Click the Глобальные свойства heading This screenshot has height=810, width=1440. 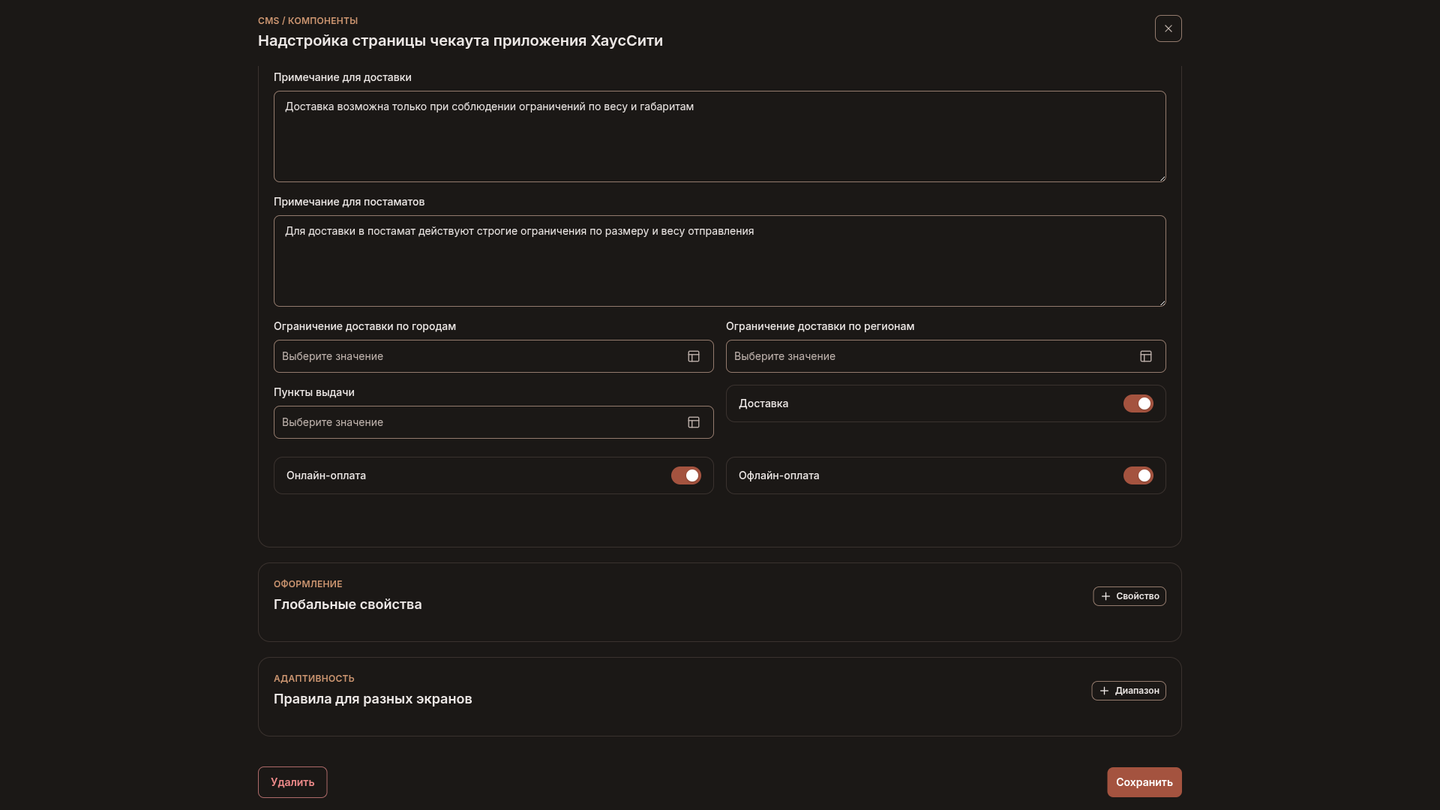coord(348,604)
